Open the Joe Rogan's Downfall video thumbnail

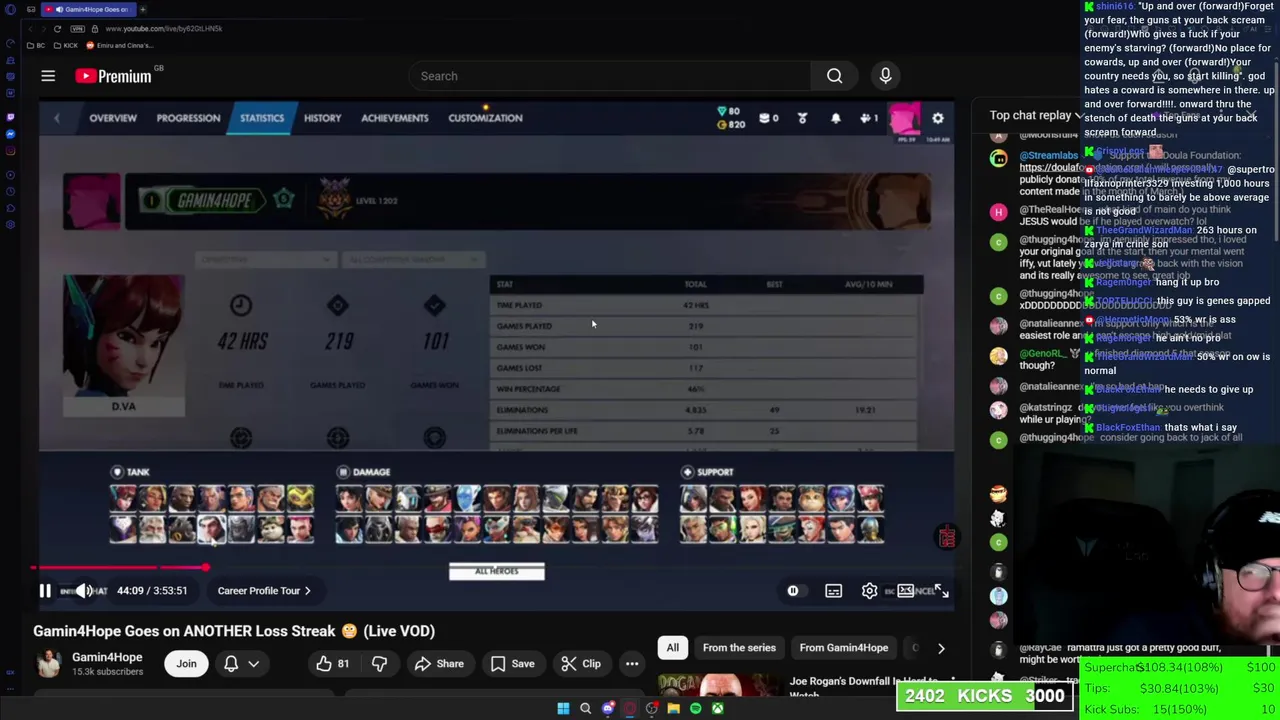click(721, 685)
